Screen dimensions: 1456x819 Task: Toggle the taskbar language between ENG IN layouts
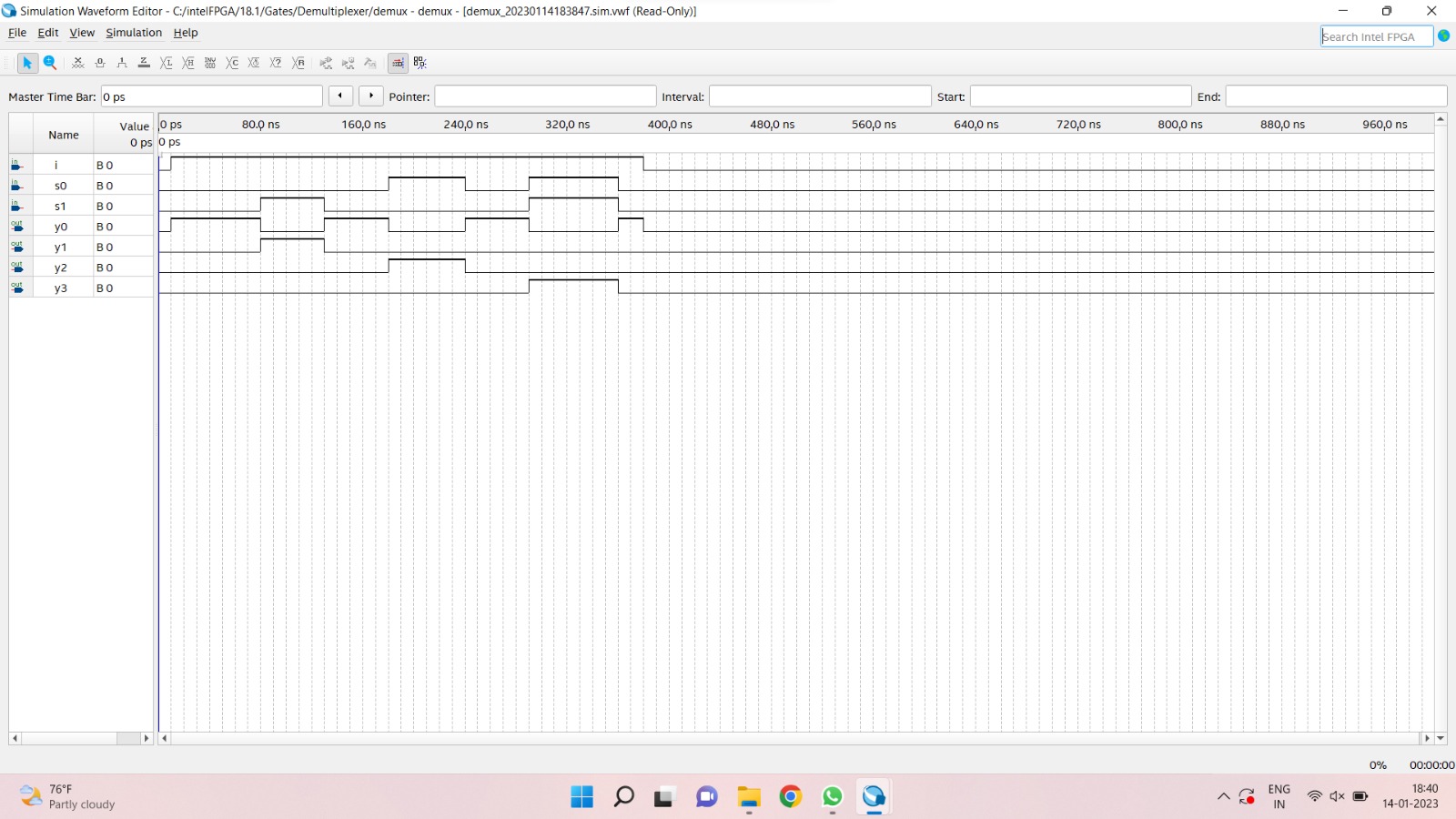click(x=1279, y=796)
